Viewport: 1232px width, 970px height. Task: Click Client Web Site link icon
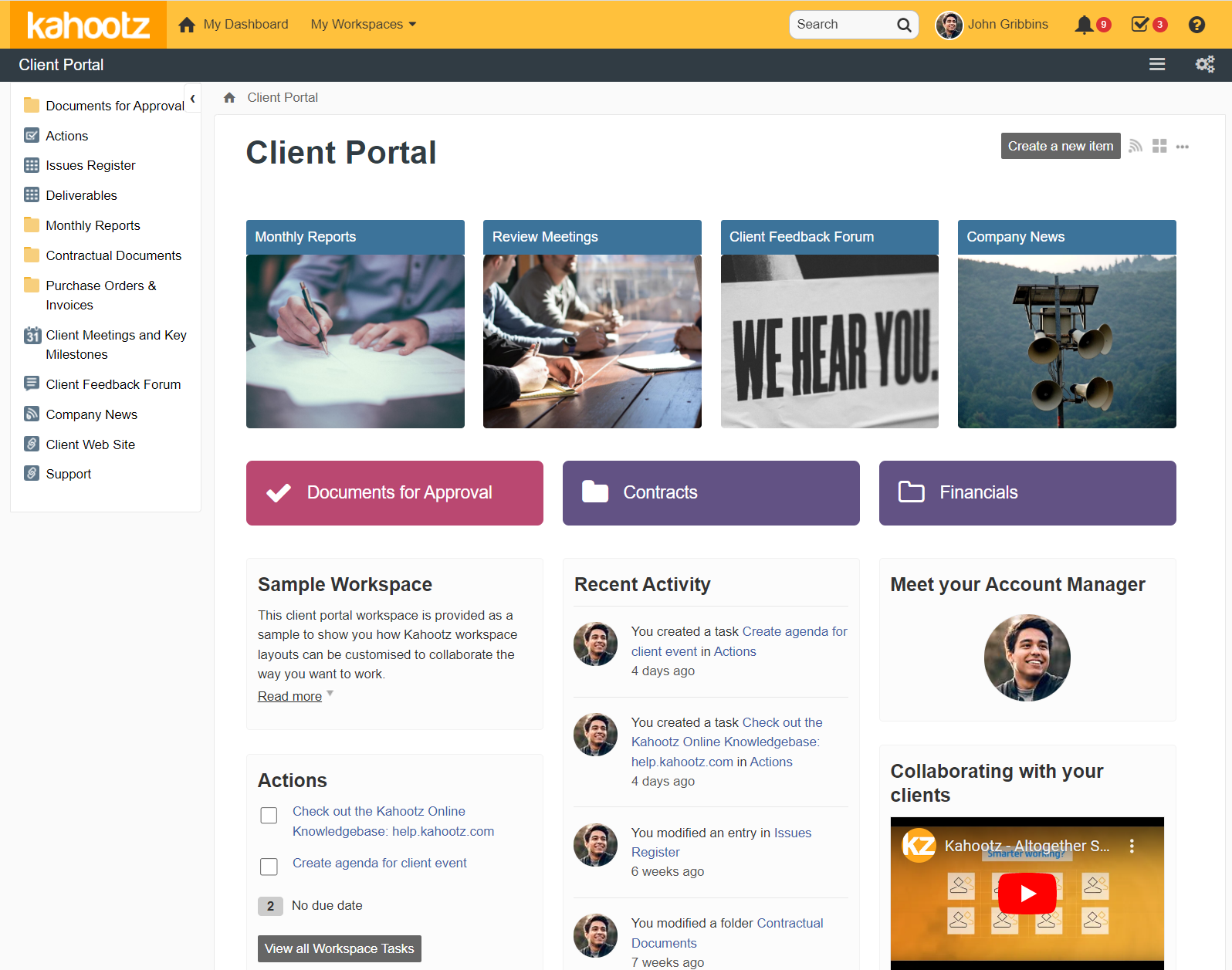pyautogui.click(x=32, y=444)
